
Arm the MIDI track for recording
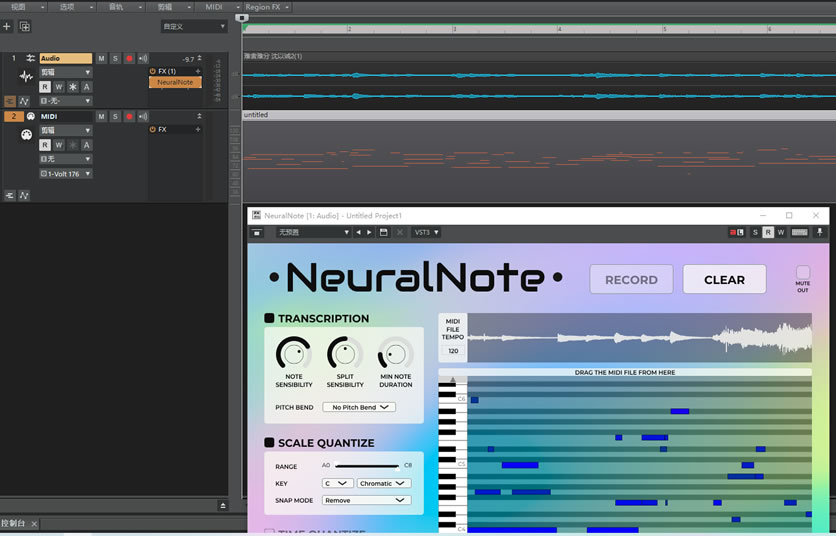click(x=129, y=116)
